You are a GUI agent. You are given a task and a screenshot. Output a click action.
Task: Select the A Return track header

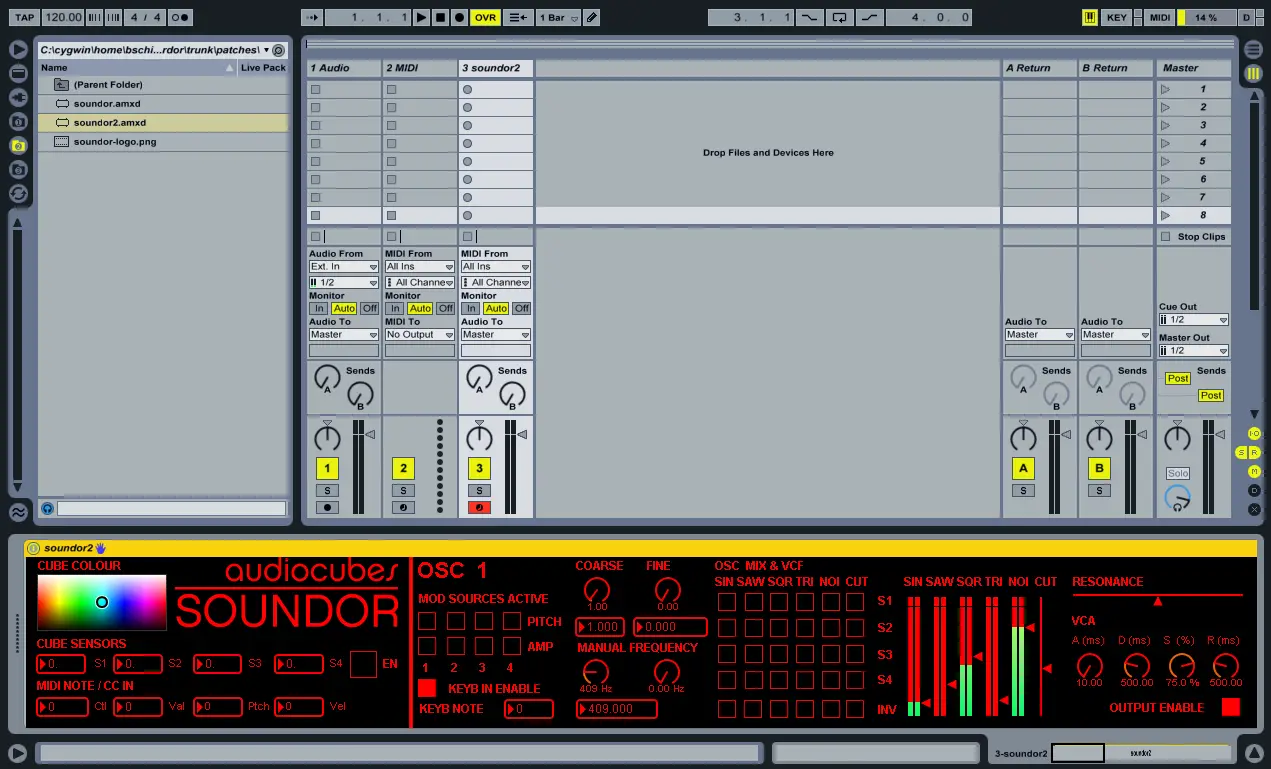pos(1040,68)
